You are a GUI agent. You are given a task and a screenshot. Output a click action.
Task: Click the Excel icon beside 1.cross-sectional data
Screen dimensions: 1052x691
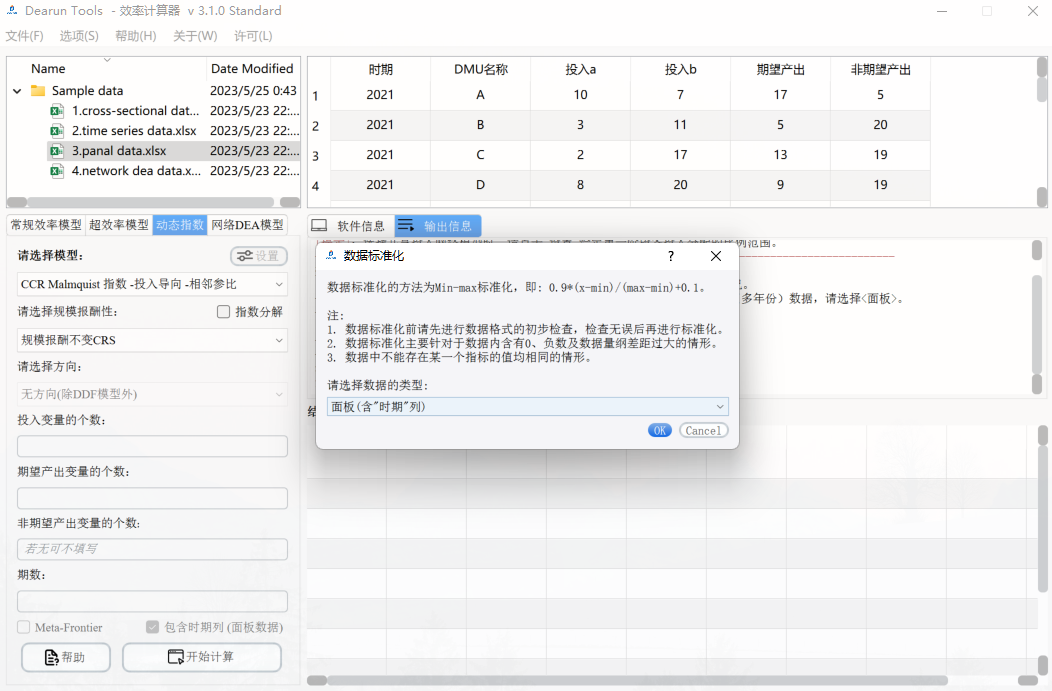(56, 111)
